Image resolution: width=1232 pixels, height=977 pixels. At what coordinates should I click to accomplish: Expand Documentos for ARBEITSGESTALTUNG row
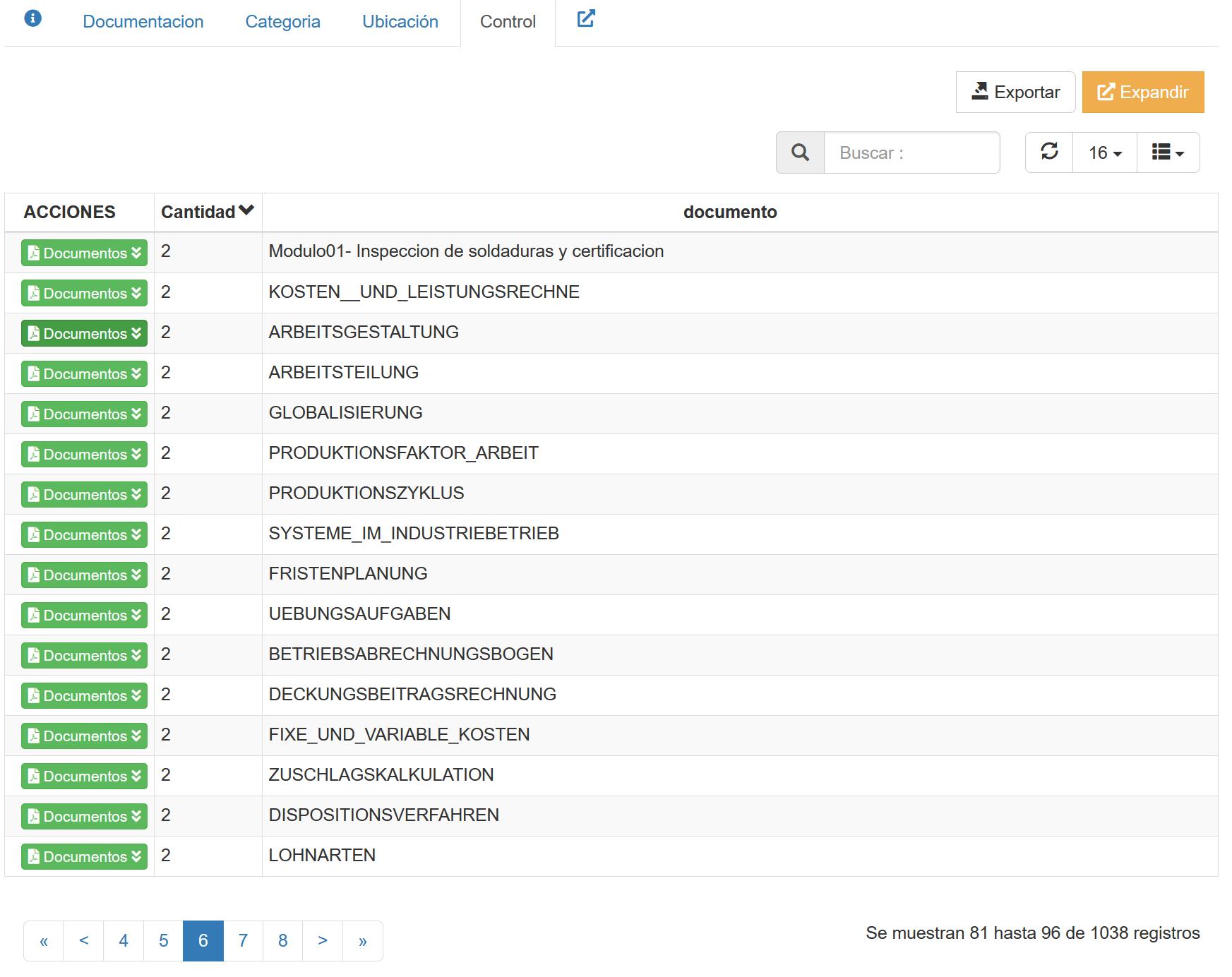click(84, 333)
